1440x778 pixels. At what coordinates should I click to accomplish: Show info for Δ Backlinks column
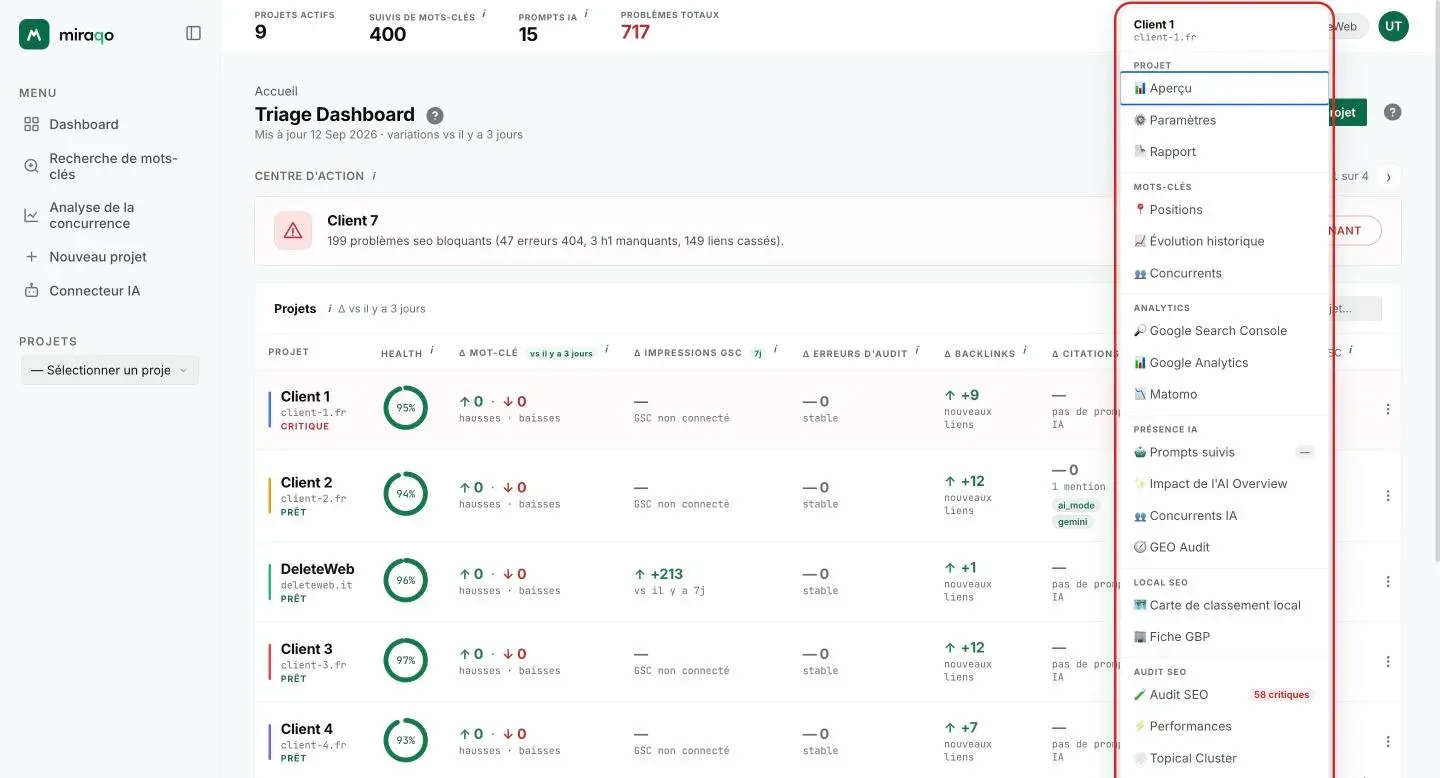tap(1026, 351)
